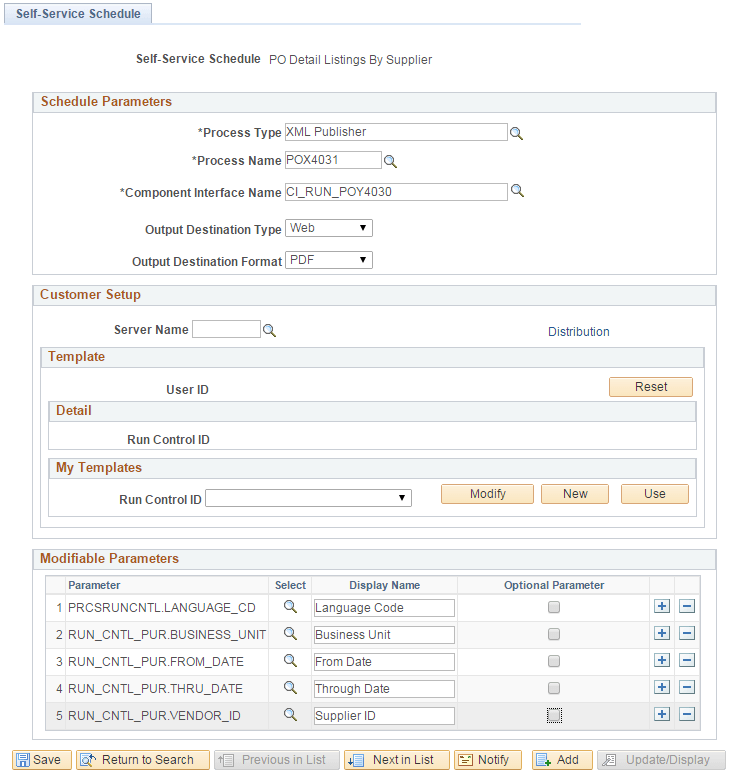Click the RUN_CNTL_PUR.VENDOR_ID parameter text
The height and width of the screenshot is (774, 731).
click(154, 716)
